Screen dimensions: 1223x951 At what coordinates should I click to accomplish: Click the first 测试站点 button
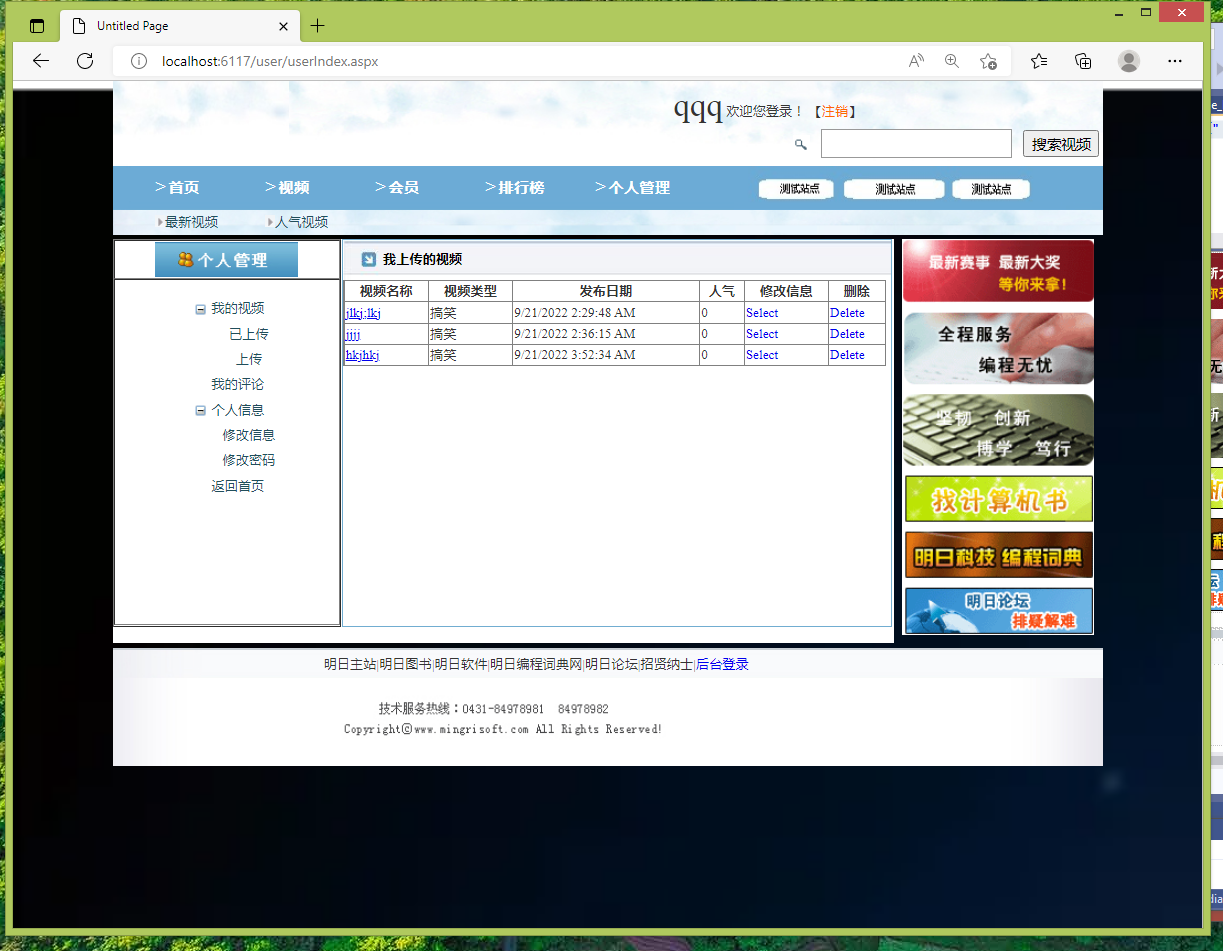click(796, 189)
